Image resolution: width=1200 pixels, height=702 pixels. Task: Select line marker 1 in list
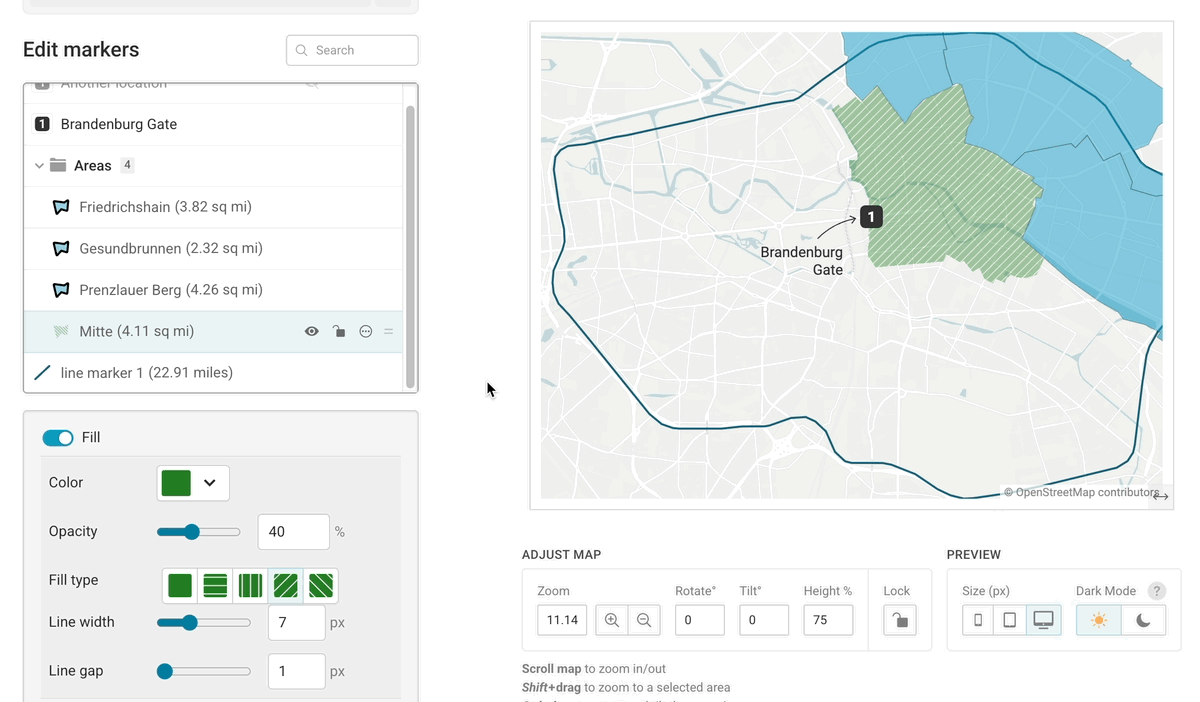pos(146,373)
